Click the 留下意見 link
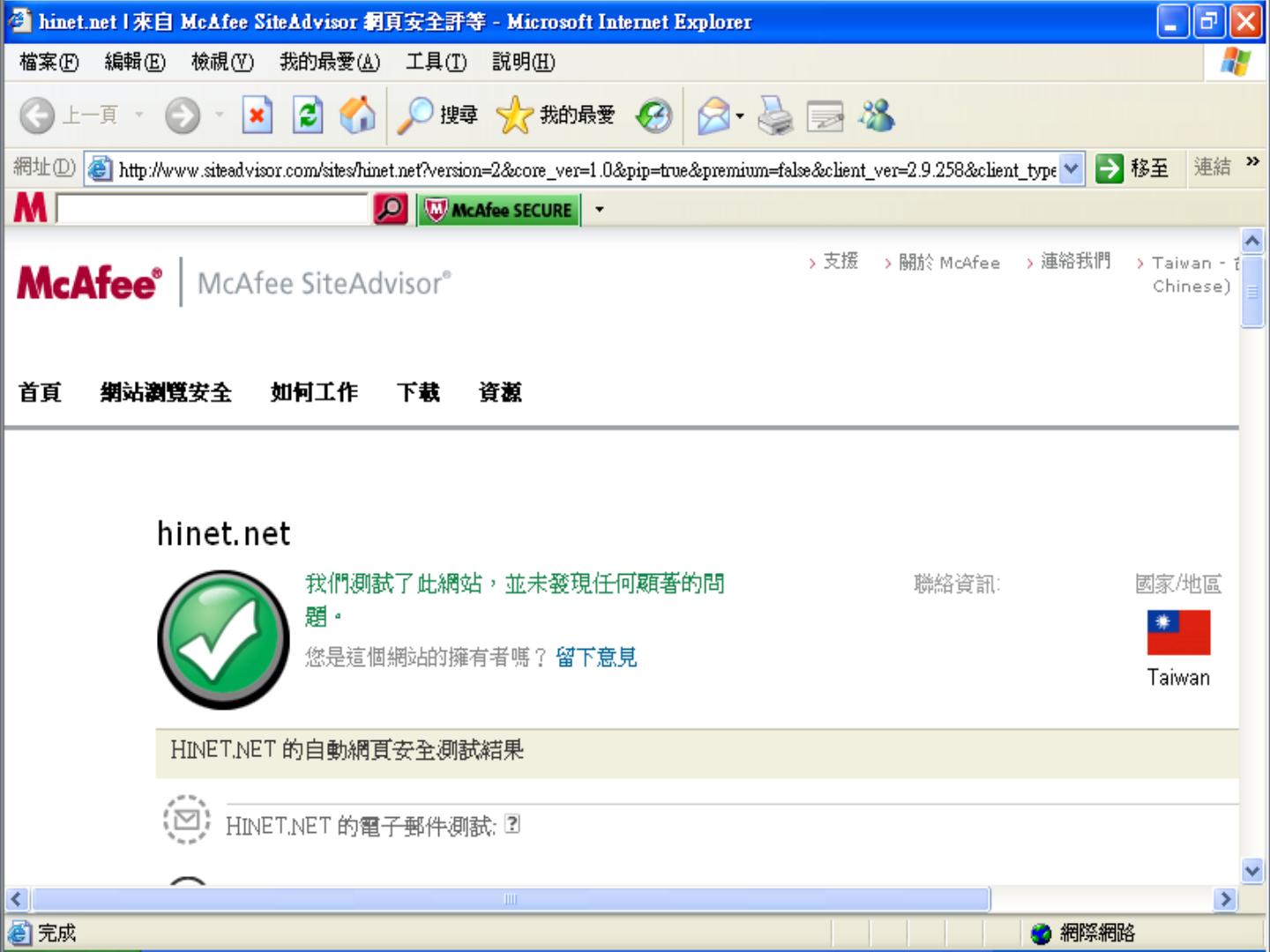The image size is (1270, 952). tap(596, 657)
